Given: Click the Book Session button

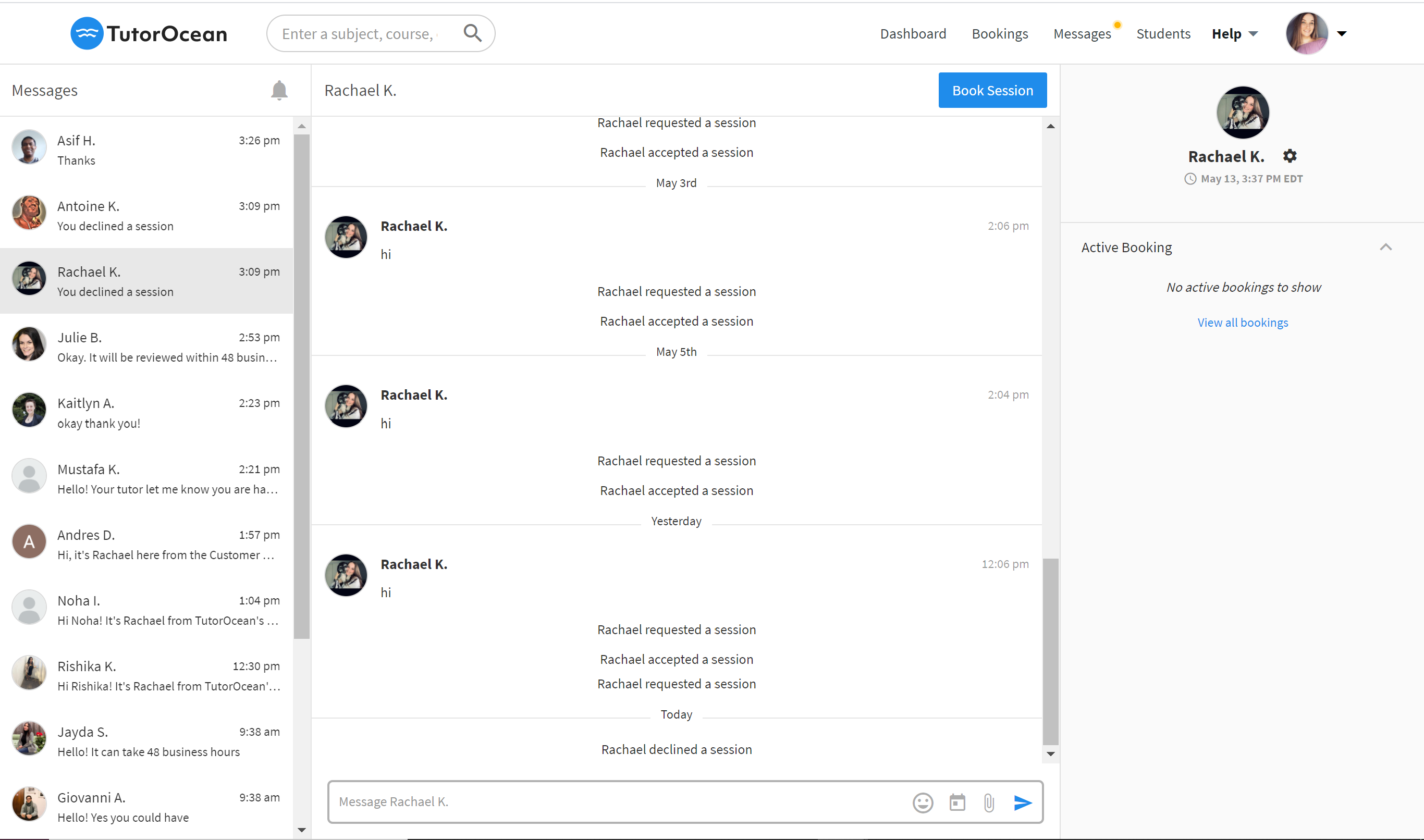Looking at the screenshot, I should coord(992,91).
